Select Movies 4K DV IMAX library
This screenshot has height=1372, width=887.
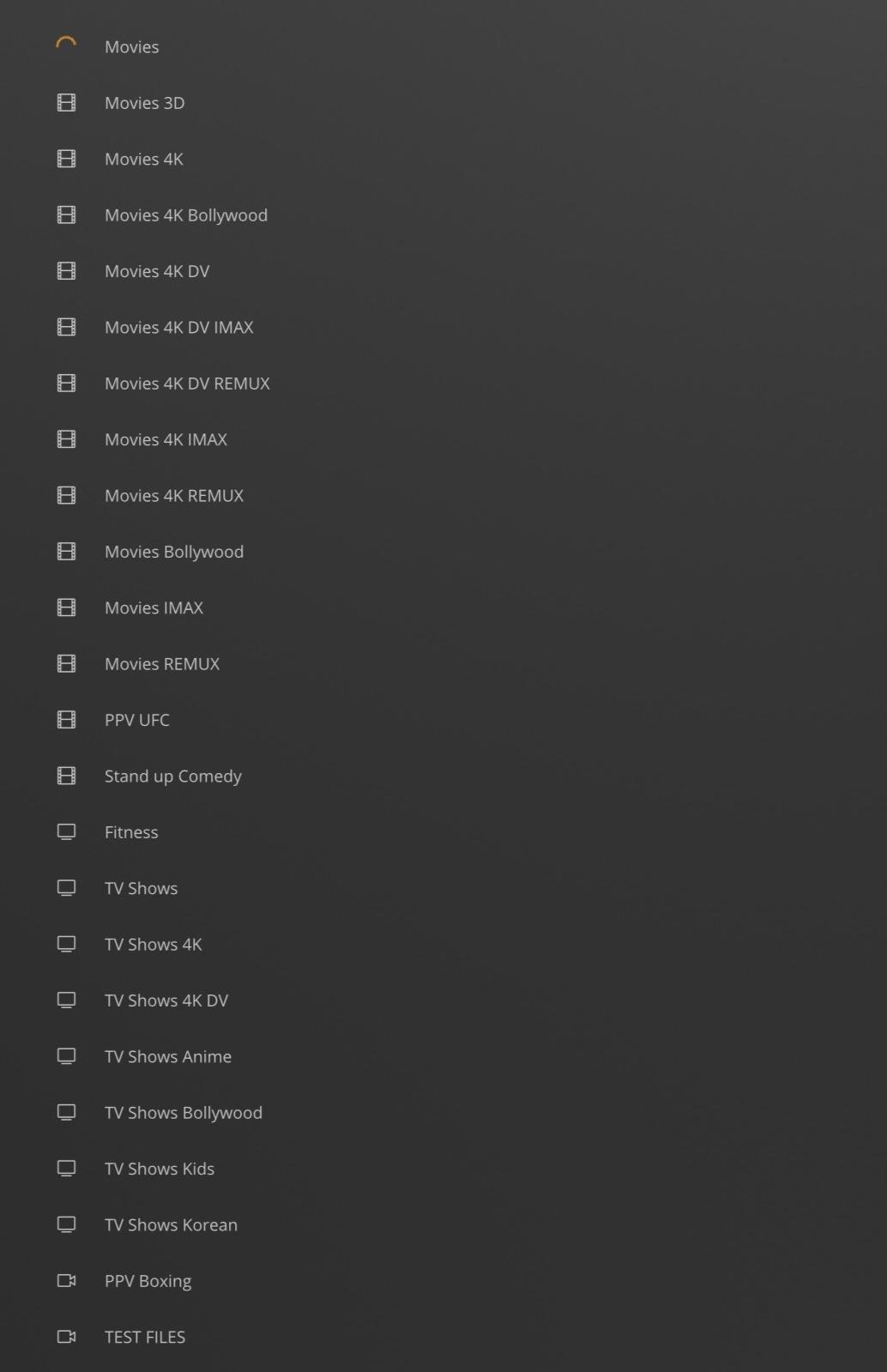coord(179,327)
